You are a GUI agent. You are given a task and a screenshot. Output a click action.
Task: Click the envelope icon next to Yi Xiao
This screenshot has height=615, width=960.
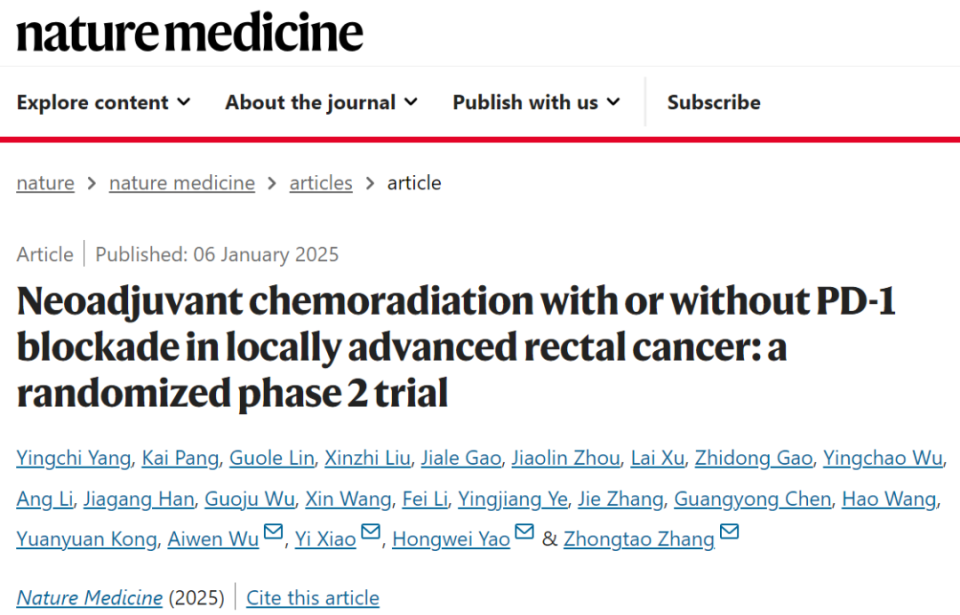point(371,533)
